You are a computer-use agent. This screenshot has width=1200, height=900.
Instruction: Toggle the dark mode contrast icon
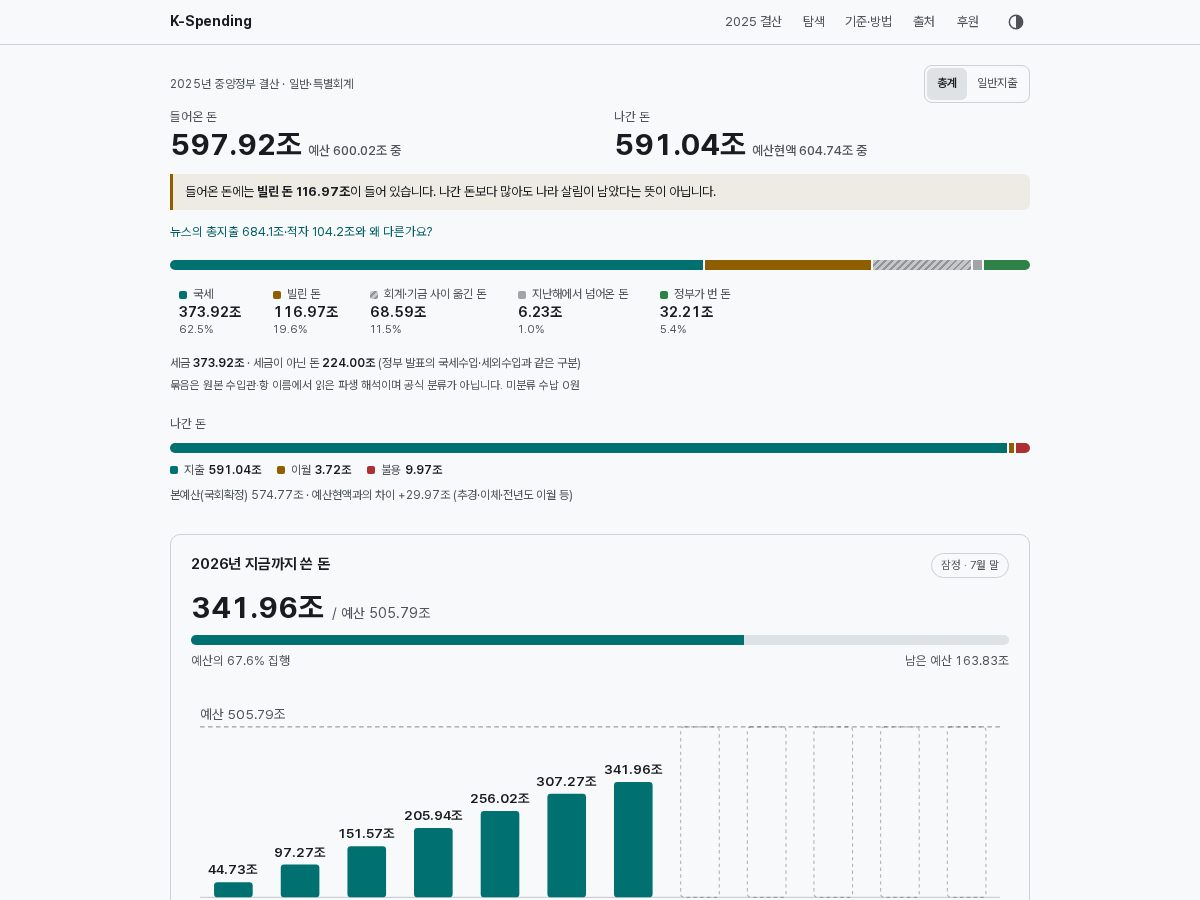[x=1016, y=22]
